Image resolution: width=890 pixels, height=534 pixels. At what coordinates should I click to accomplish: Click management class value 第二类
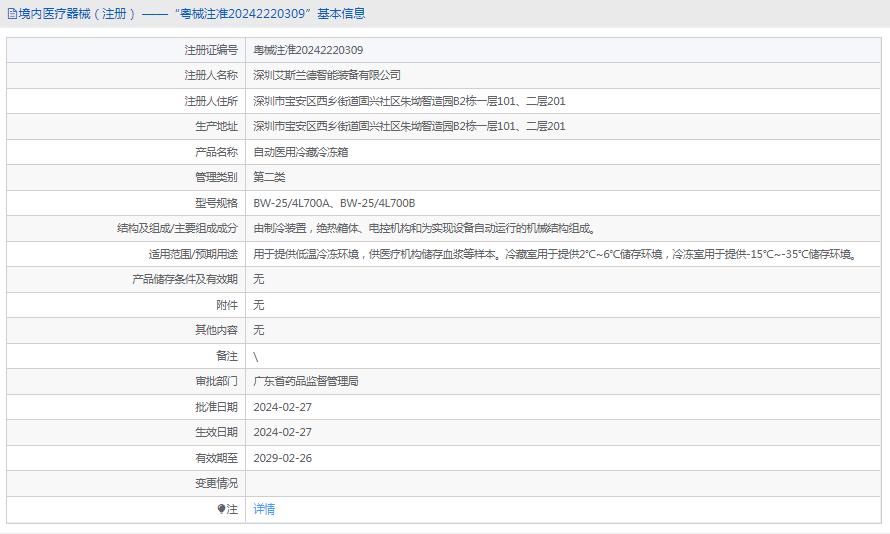[269, 178]
